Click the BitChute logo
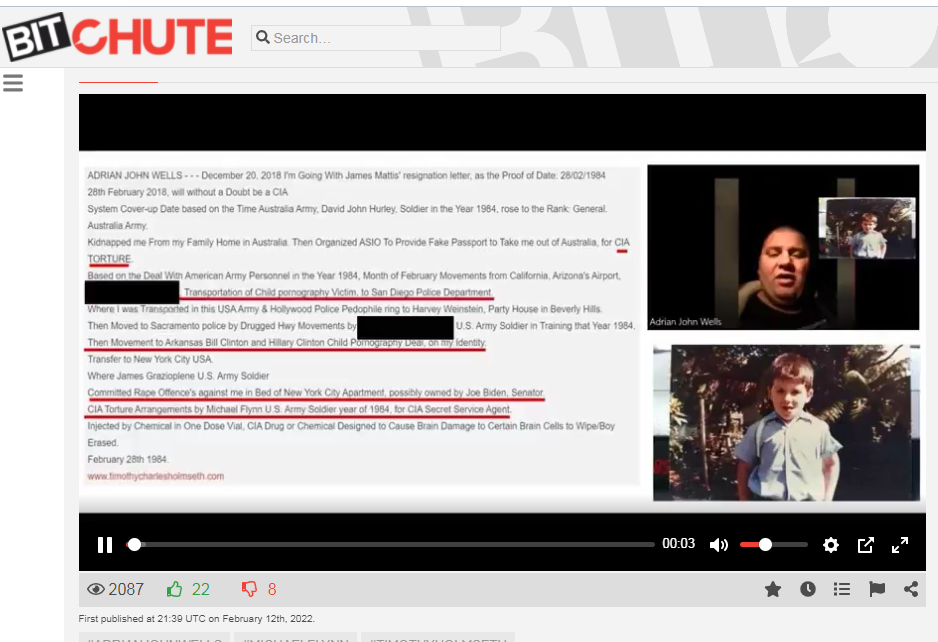 tap(117, 36)
